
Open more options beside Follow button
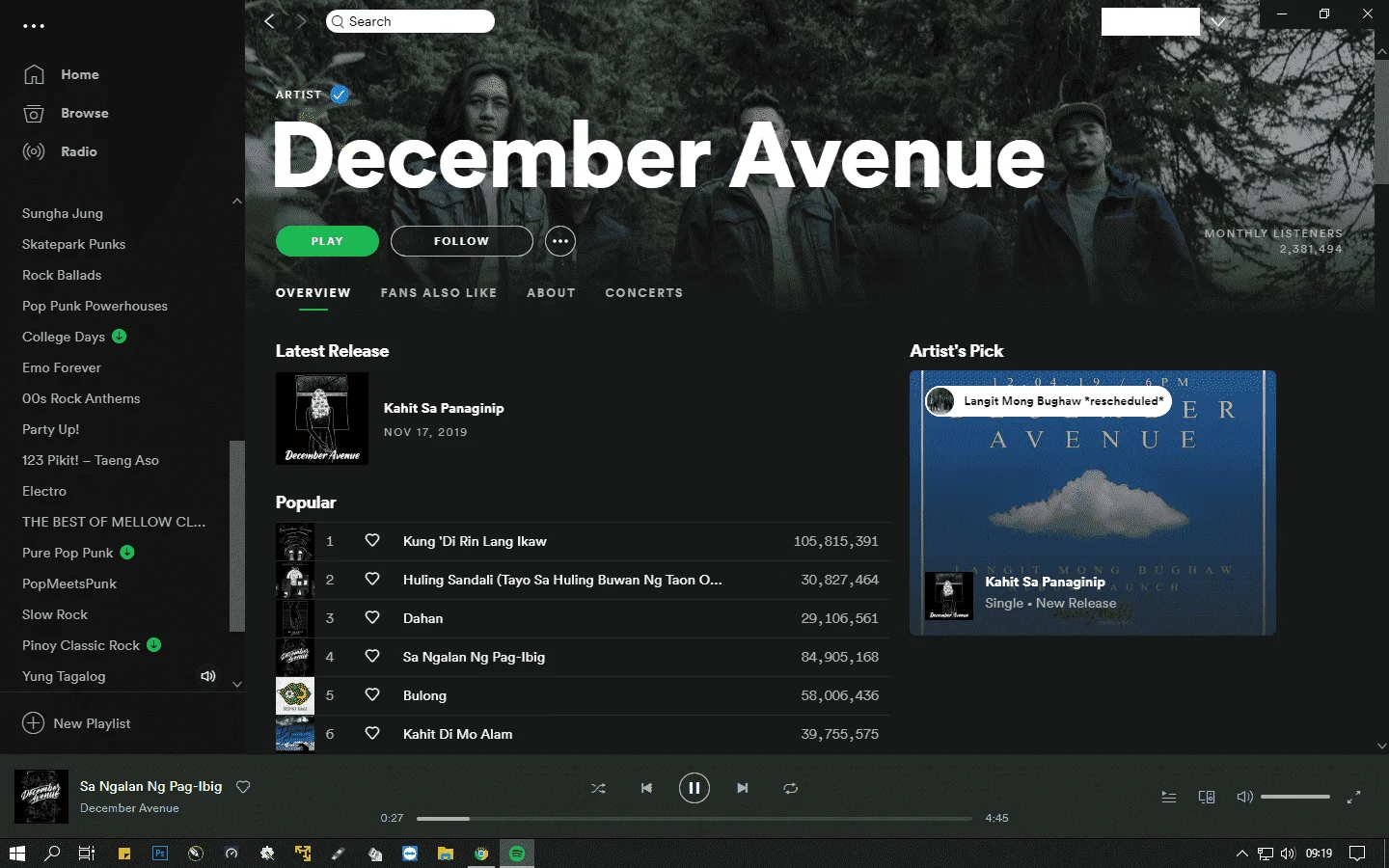click(560, 241)
